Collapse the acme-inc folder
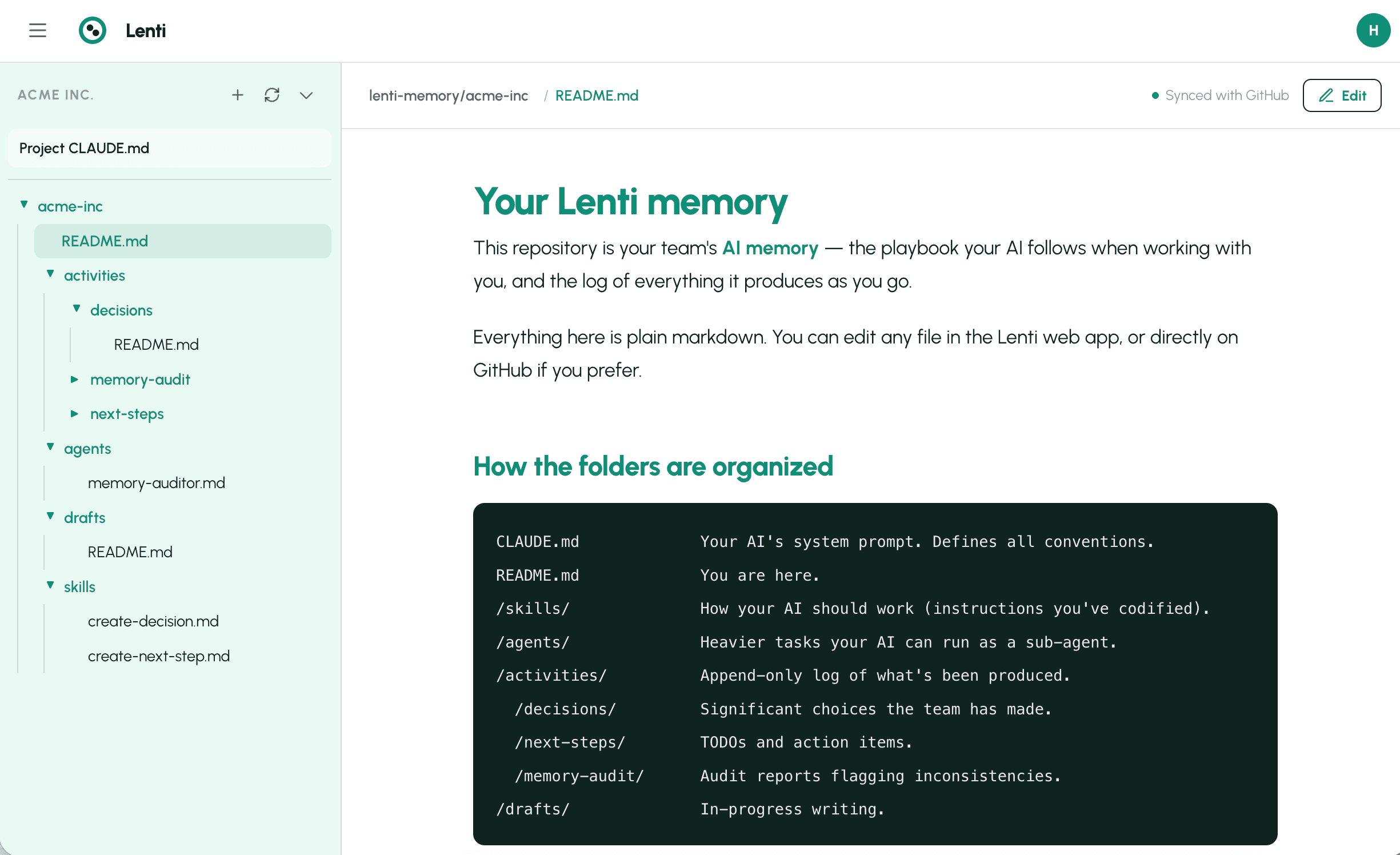Screen dimensions: 1400x855 click(x=24, y=205)
